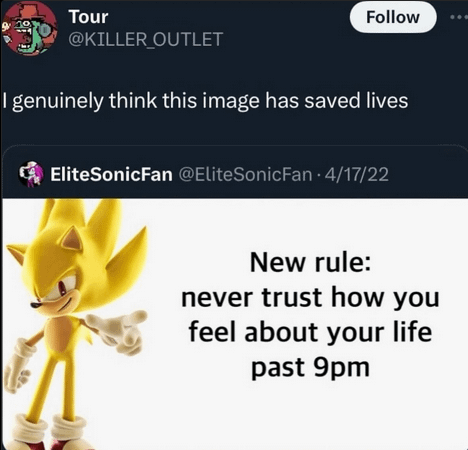The height and width of the screenshot is (450, 468).
Task: Open the three-dot more options menu
Action: (459, 17)
